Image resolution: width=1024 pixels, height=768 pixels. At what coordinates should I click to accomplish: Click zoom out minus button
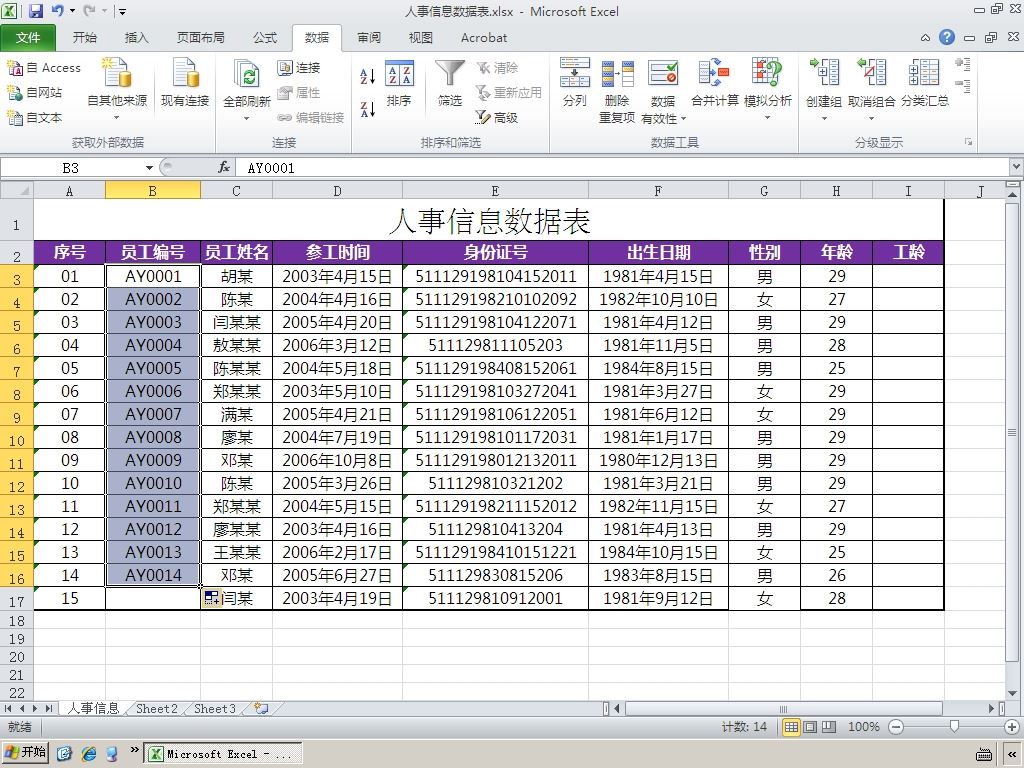pos(896,727)
